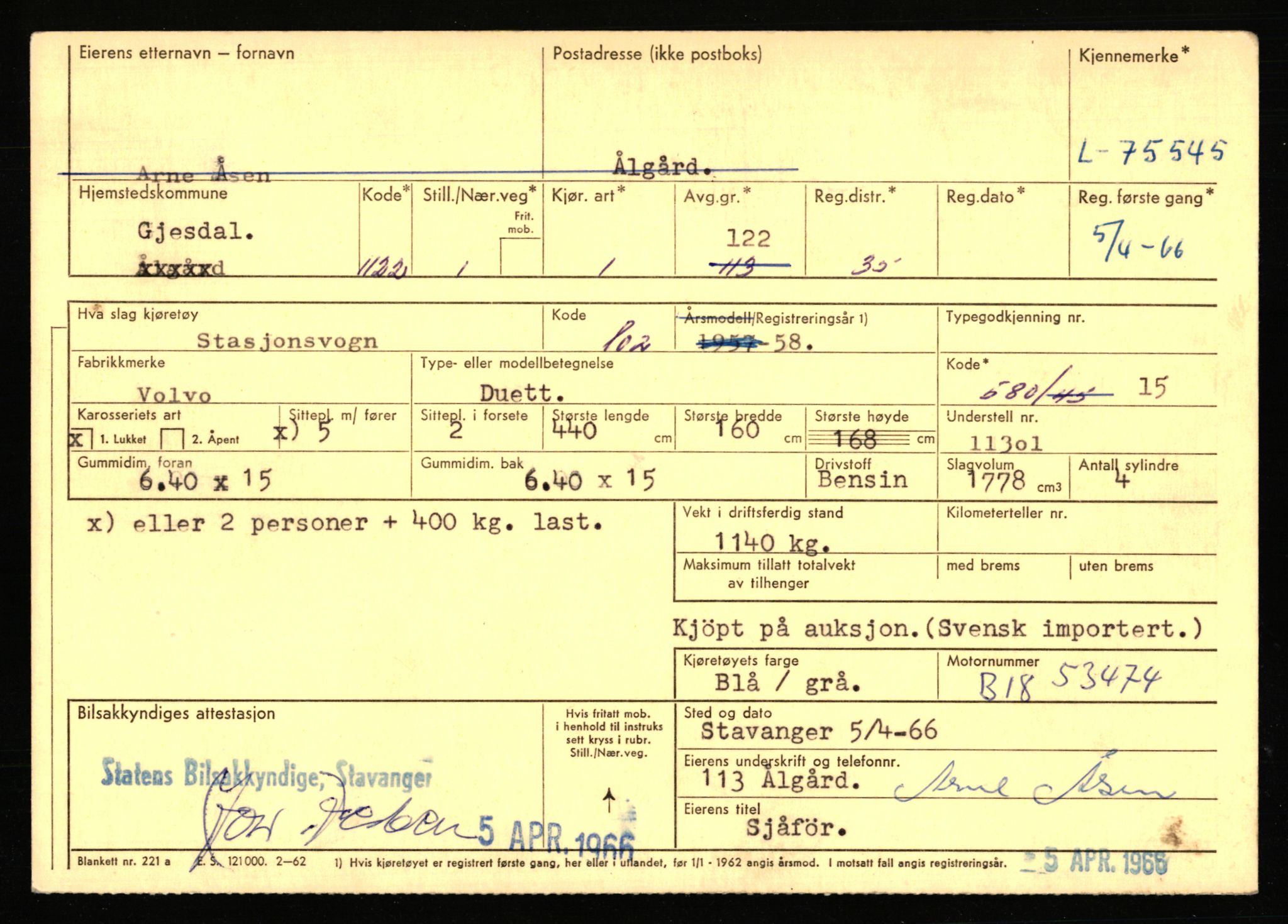The height and width of the screenshot is (924, 1288).
Task: Click the front tyre size '6.40 x 15'
Action: point(205,481)
